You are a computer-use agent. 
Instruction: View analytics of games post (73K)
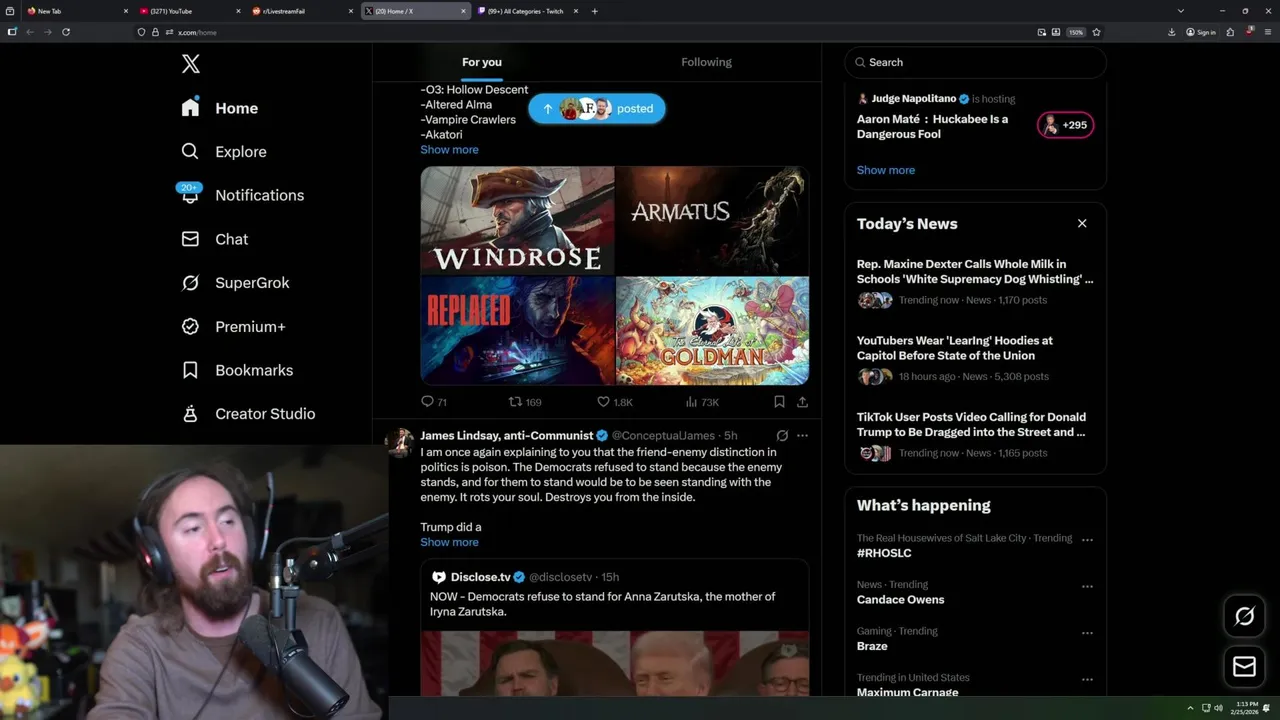[x=702, y=402]
